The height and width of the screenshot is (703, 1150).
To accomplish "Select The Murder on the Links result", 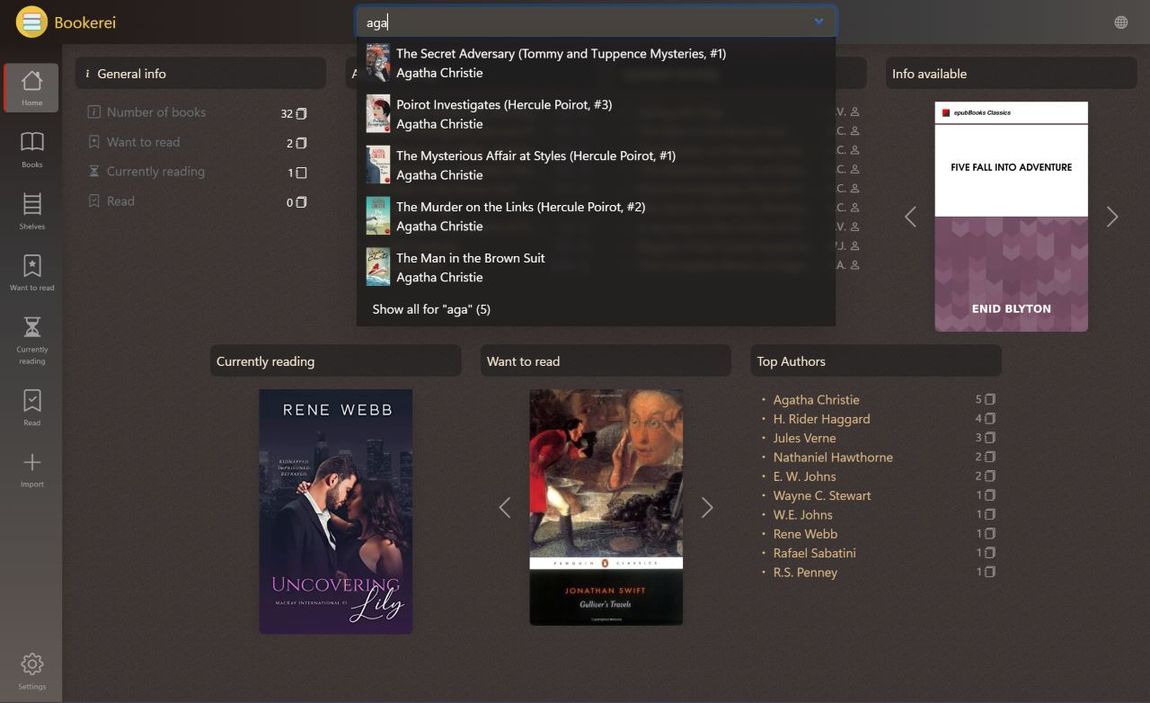I will coord(596,216).
